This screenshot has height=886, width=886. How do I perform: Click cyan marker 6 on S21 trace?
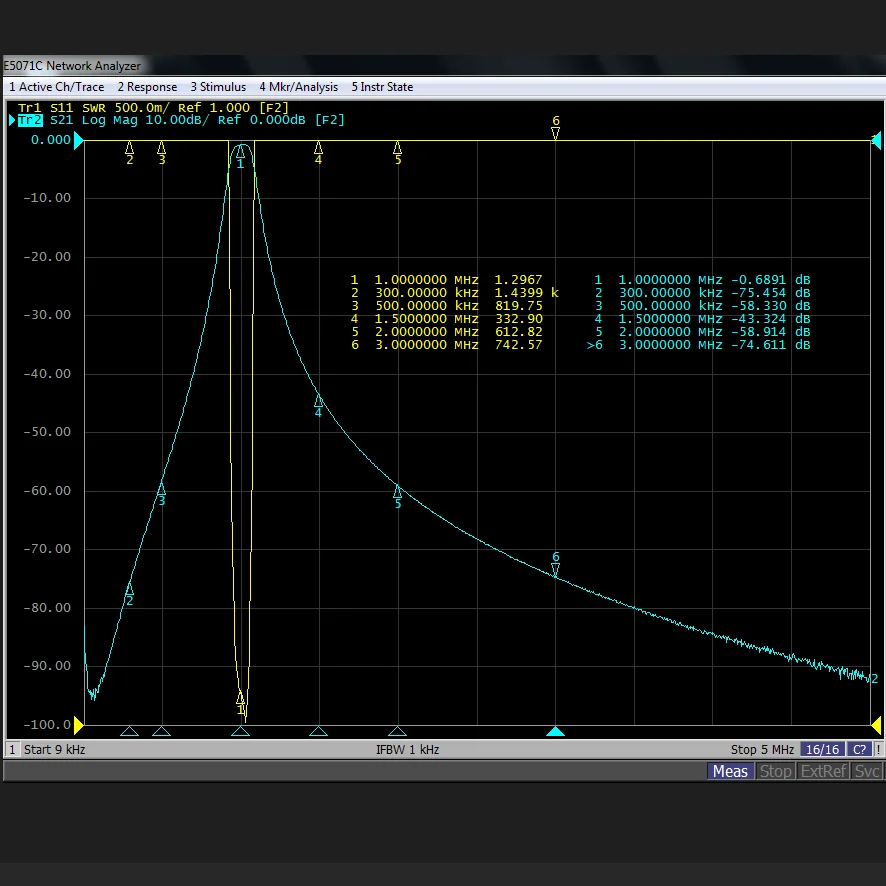click(x=555, y=568)
